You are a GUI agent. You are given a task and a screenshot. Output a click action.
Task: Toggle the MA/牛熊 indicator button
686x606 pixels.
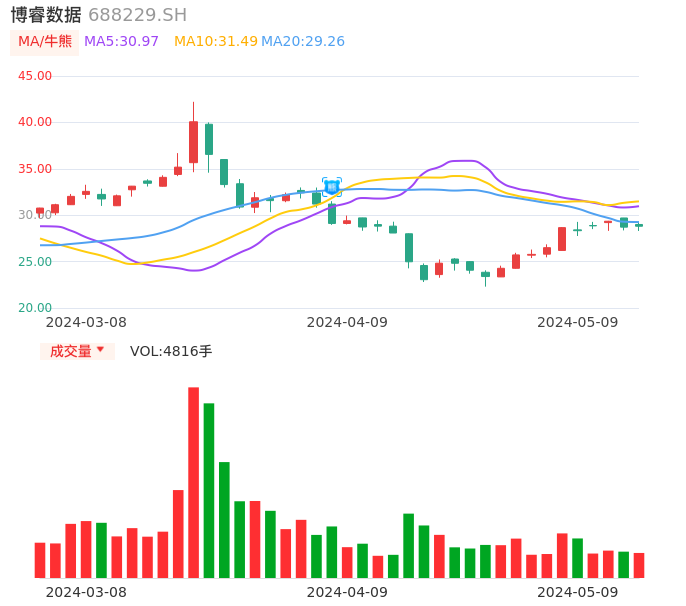click(44, 42)
